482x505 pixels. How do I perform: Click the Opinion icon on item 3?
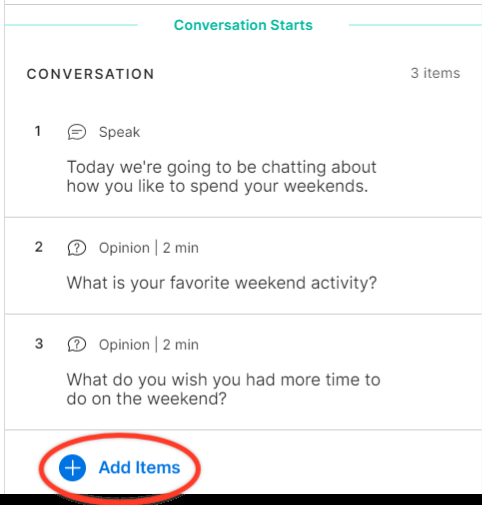(77, 345)
